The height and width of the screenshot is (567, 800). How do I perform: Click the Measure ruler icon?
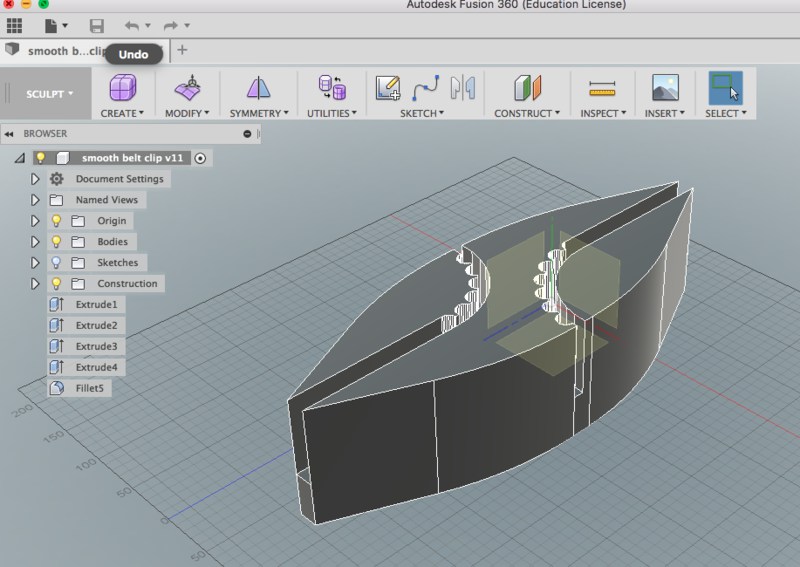[602, 88]
